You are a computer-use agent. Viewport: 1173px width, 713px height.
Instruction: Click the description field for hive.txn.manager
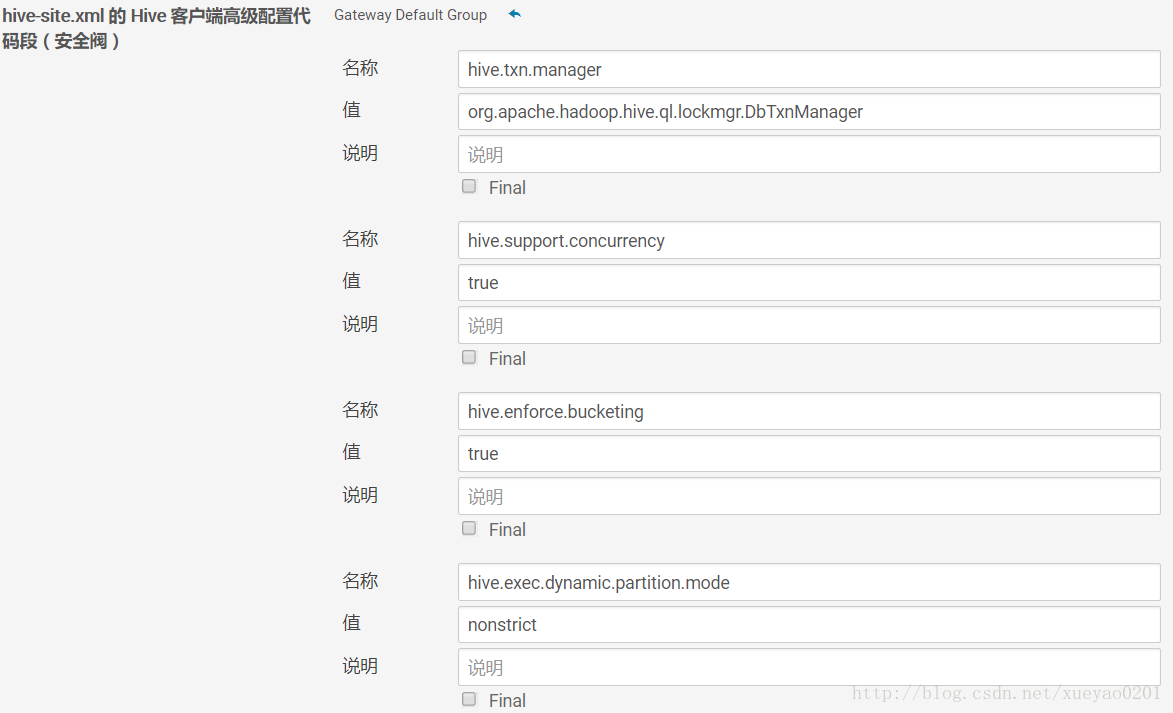(x=808, y=155)
